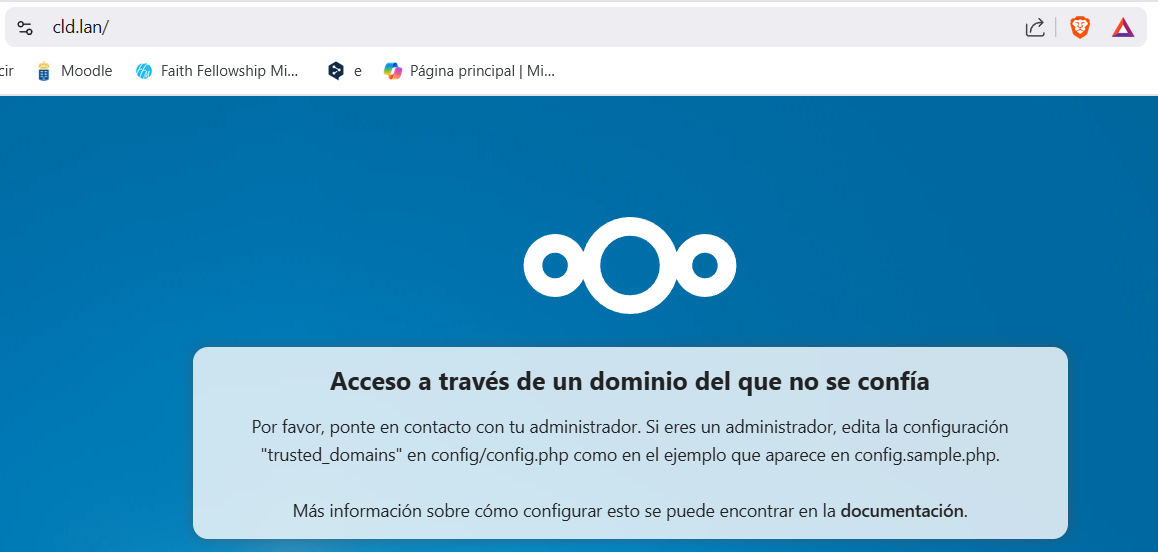Viewport: 1158px width, 552px height.
Task: Open the Página principal bookmark
Action: [469, 71]
